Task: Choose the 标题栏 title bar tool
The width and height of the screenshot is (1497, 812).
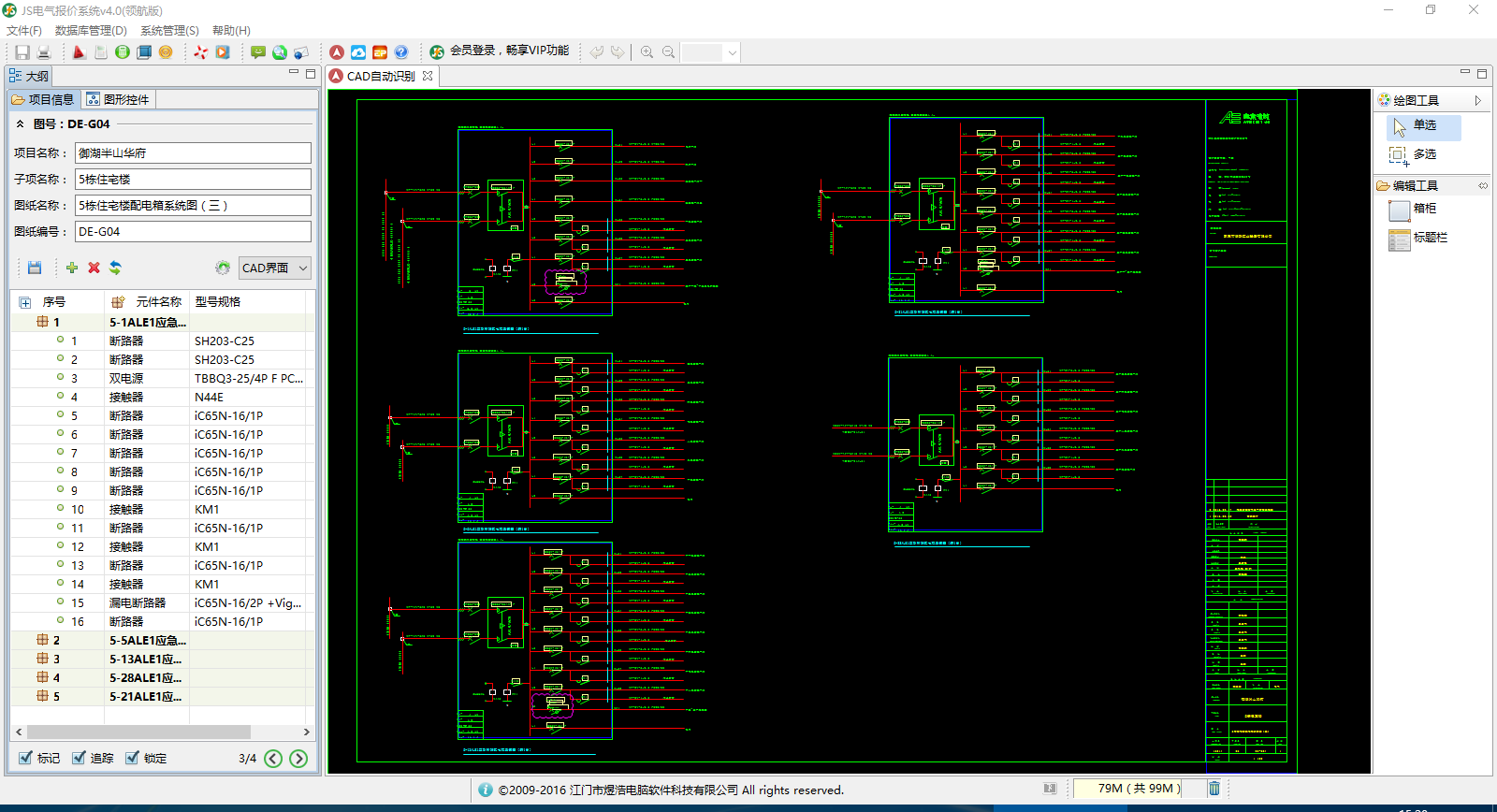Action: pyautogui.click(x=1429, y=239)
